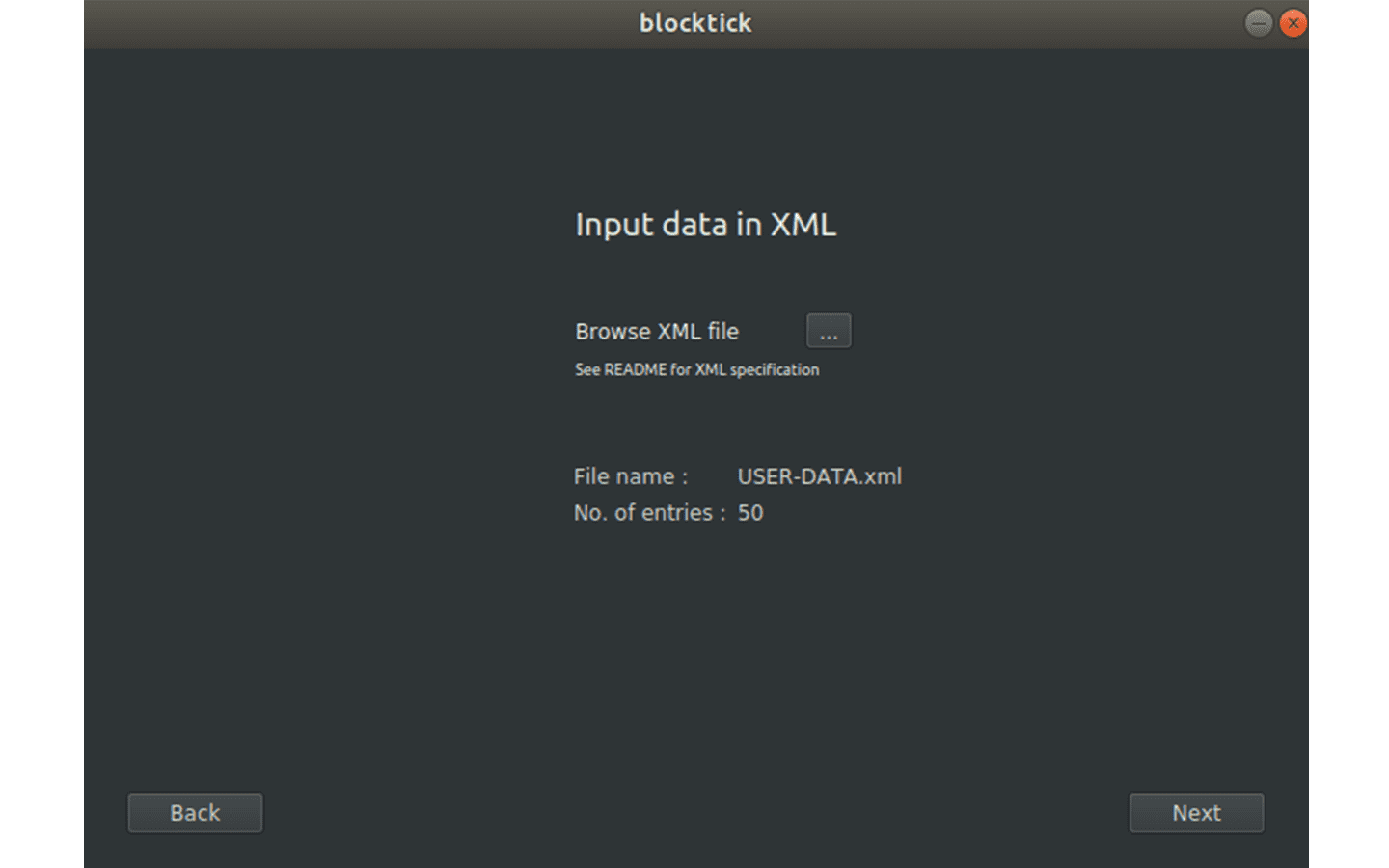Select the 'Input data in XML' heading
This screenshot has height=868, width=1389.
coord(706,225)
